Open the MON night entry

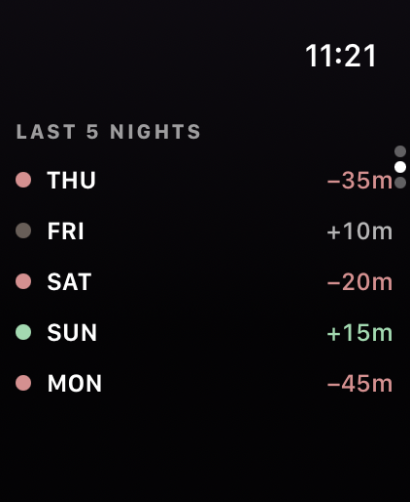tap(204, 383)
